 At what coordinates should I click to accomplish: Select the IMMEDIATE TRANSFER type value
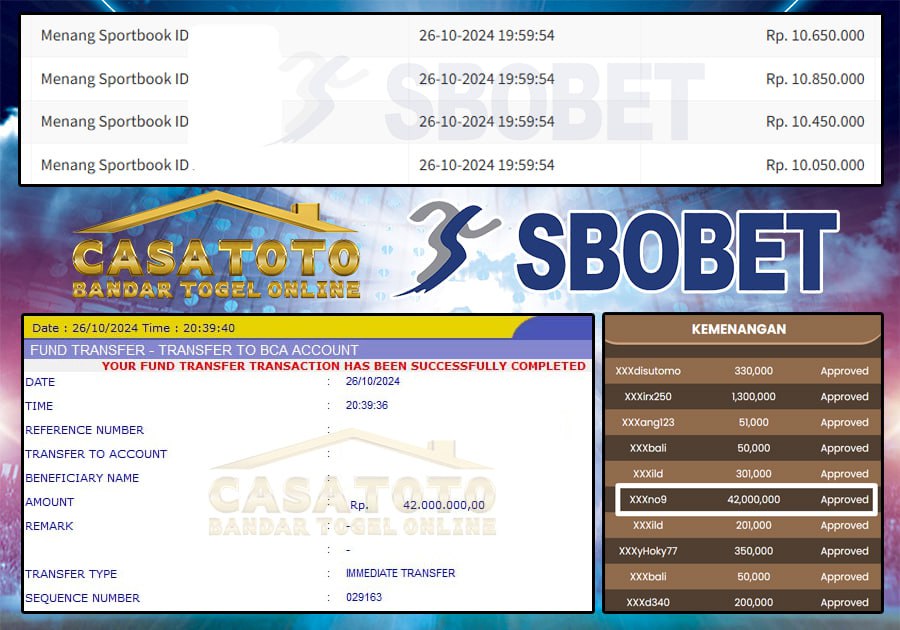coord(400,574)
